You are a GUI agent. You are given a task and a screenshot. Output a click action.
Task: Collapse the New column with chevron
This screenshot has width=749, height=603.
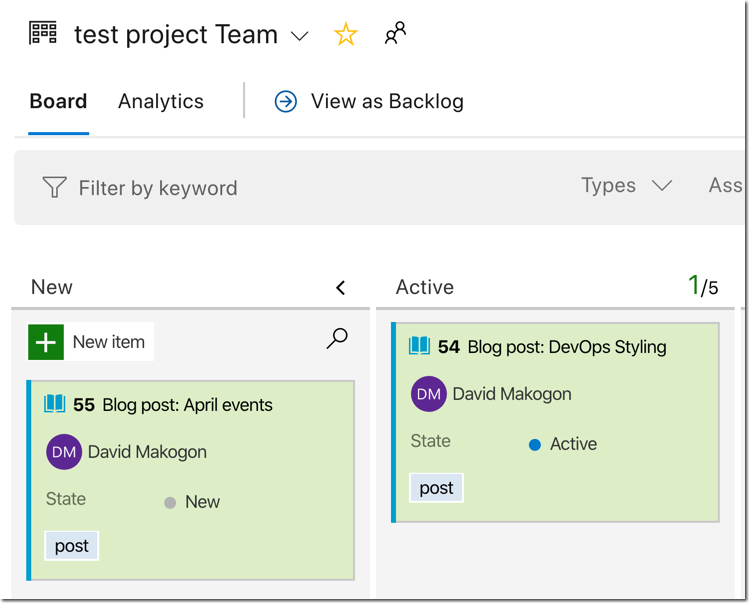pyautogui.click(x=341, y=288)
